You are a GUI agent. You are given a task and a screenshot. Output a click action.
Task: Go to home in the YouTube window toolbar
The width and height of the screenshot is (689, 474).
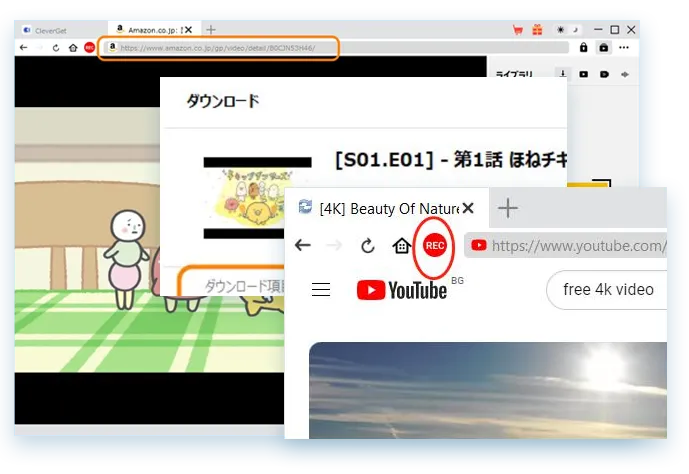(x=401, y=246)
